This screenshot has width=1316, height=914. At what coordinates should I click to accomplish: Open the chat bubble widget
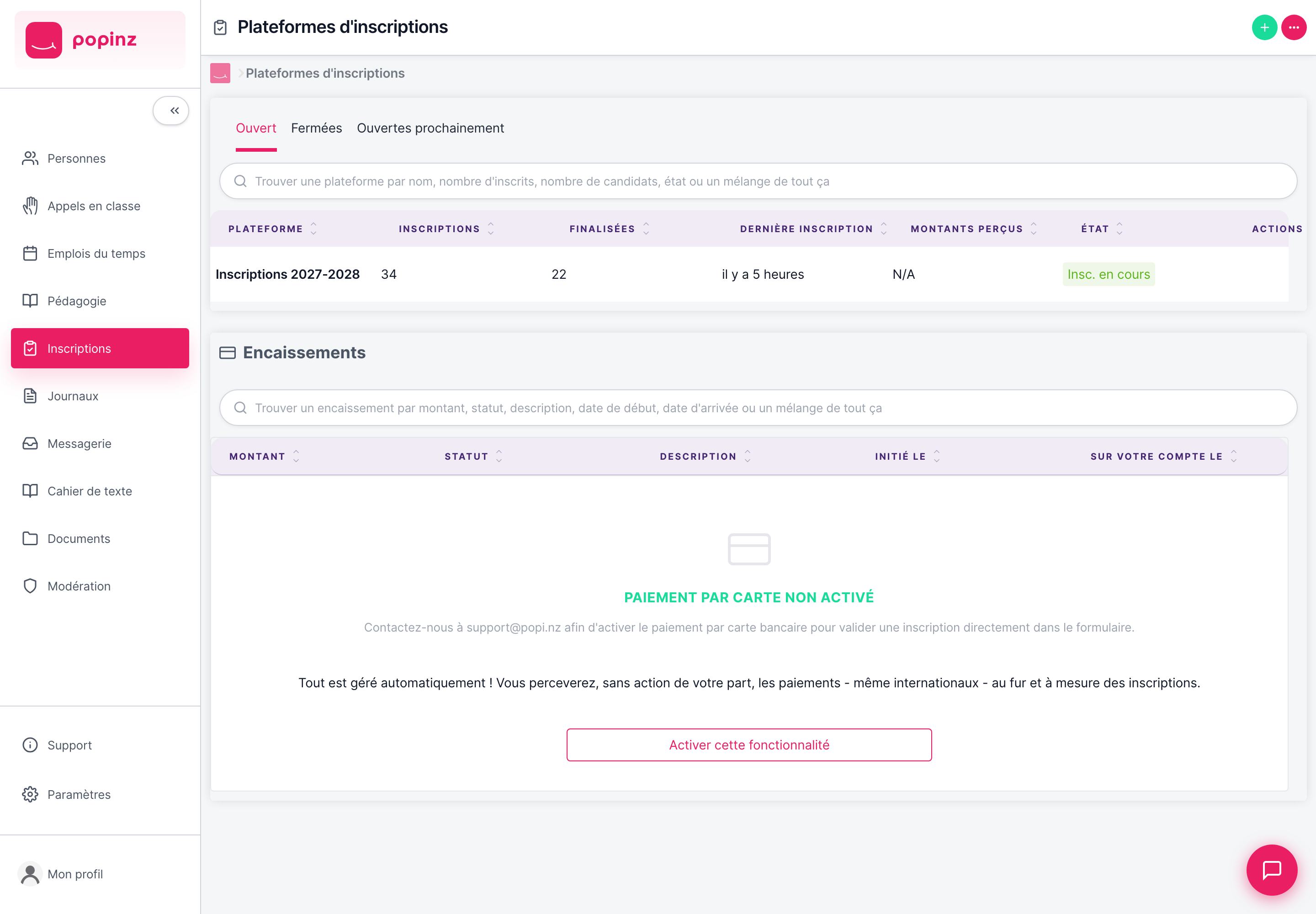pos(1272,870)
